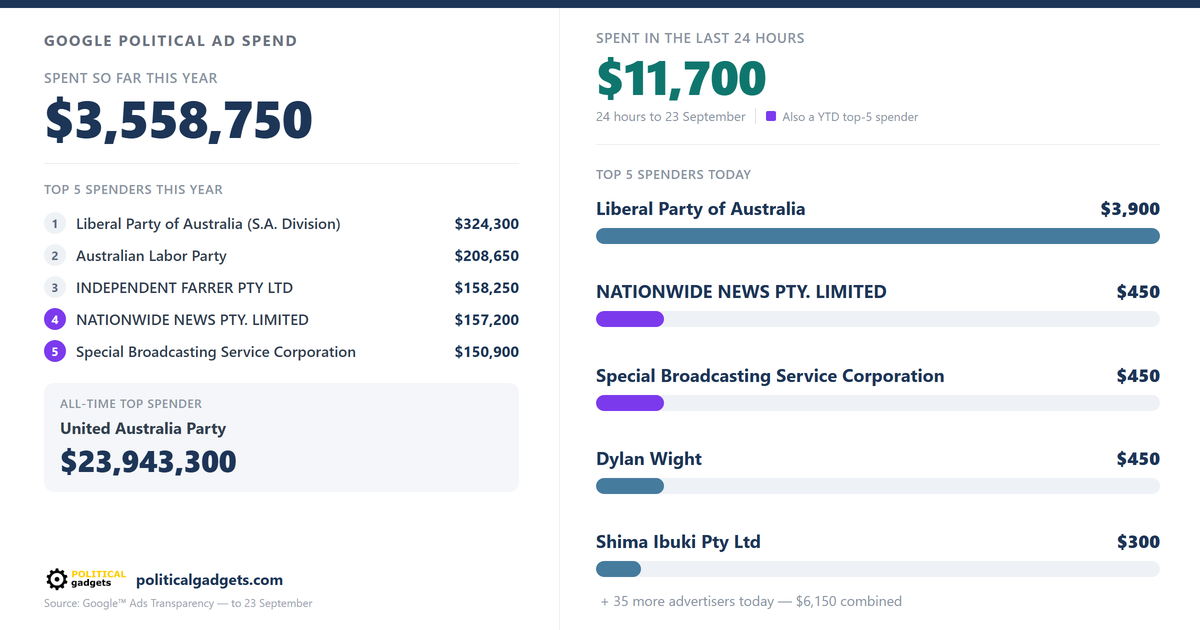Click the $324,300 yearly amount

[x=487, y=224]
